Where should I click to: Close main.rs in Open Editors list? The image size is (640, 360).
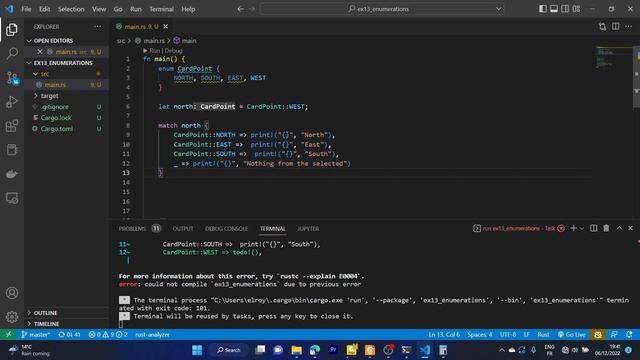40,52
